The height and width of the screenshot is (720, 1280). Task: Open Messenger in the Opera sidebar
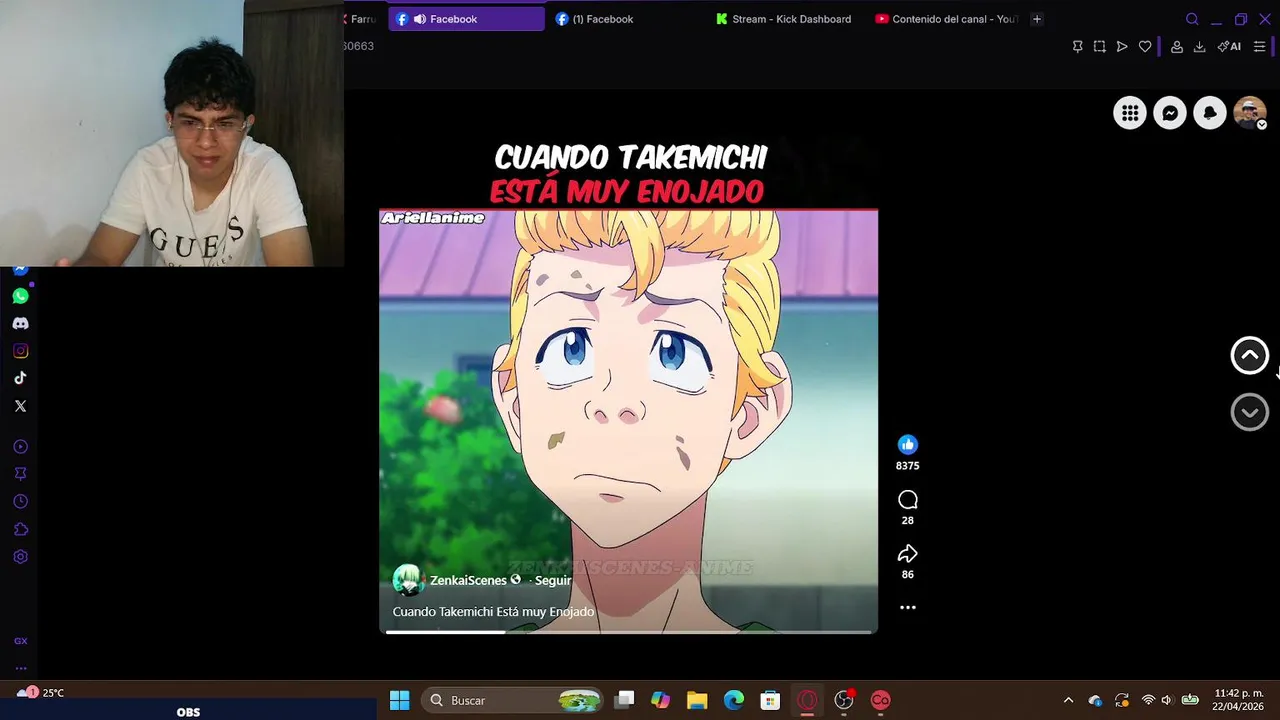(x=20, y=270)
